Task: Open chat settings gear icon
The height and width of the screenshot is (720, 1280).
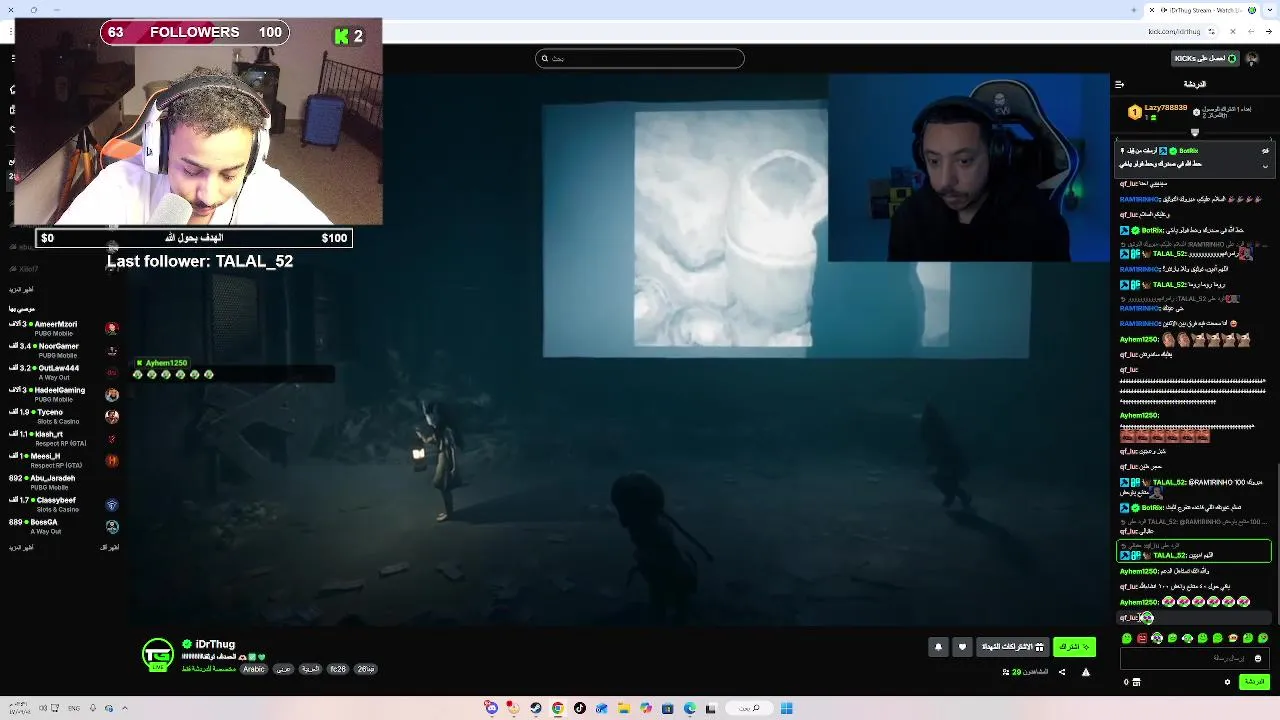Action: click(x=1227, y=682)
